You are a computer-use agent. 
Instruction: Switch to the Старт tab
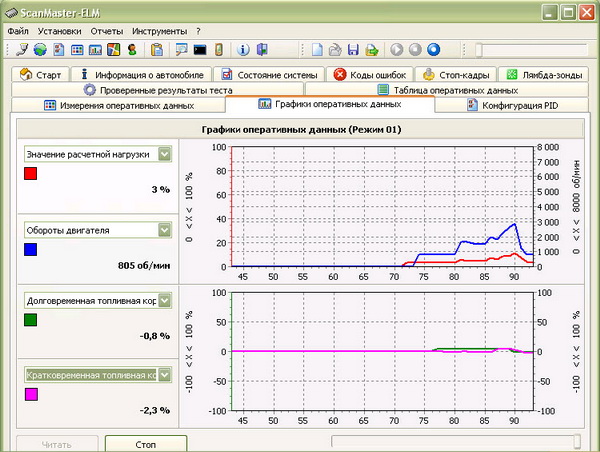(x=40, y=75)
